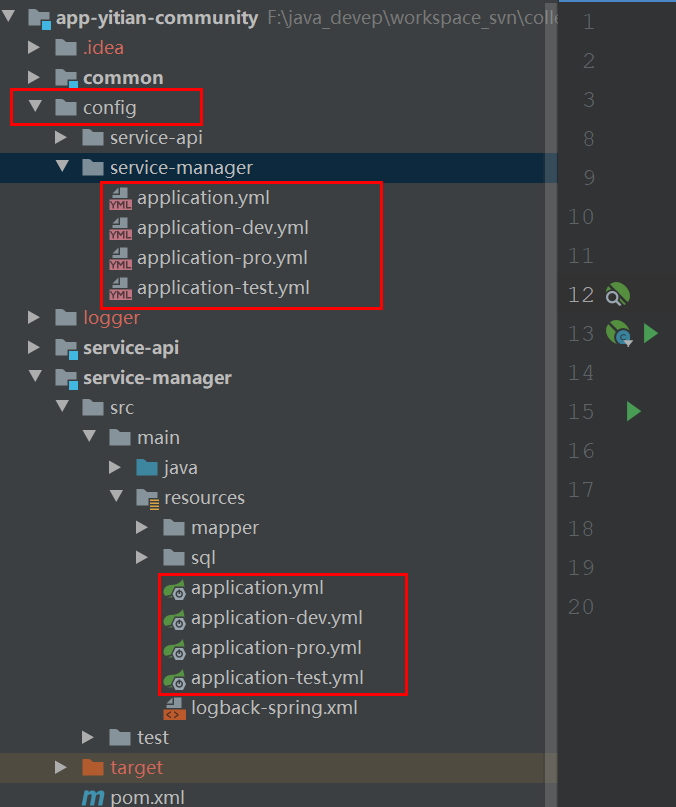
Task: Click the common module folder icon
Action: tap(66, 78)
